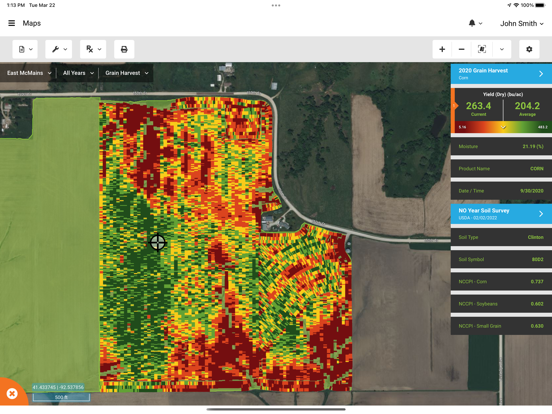
Task: Select the NCCPI - Soybeans row
Action: 501,304
